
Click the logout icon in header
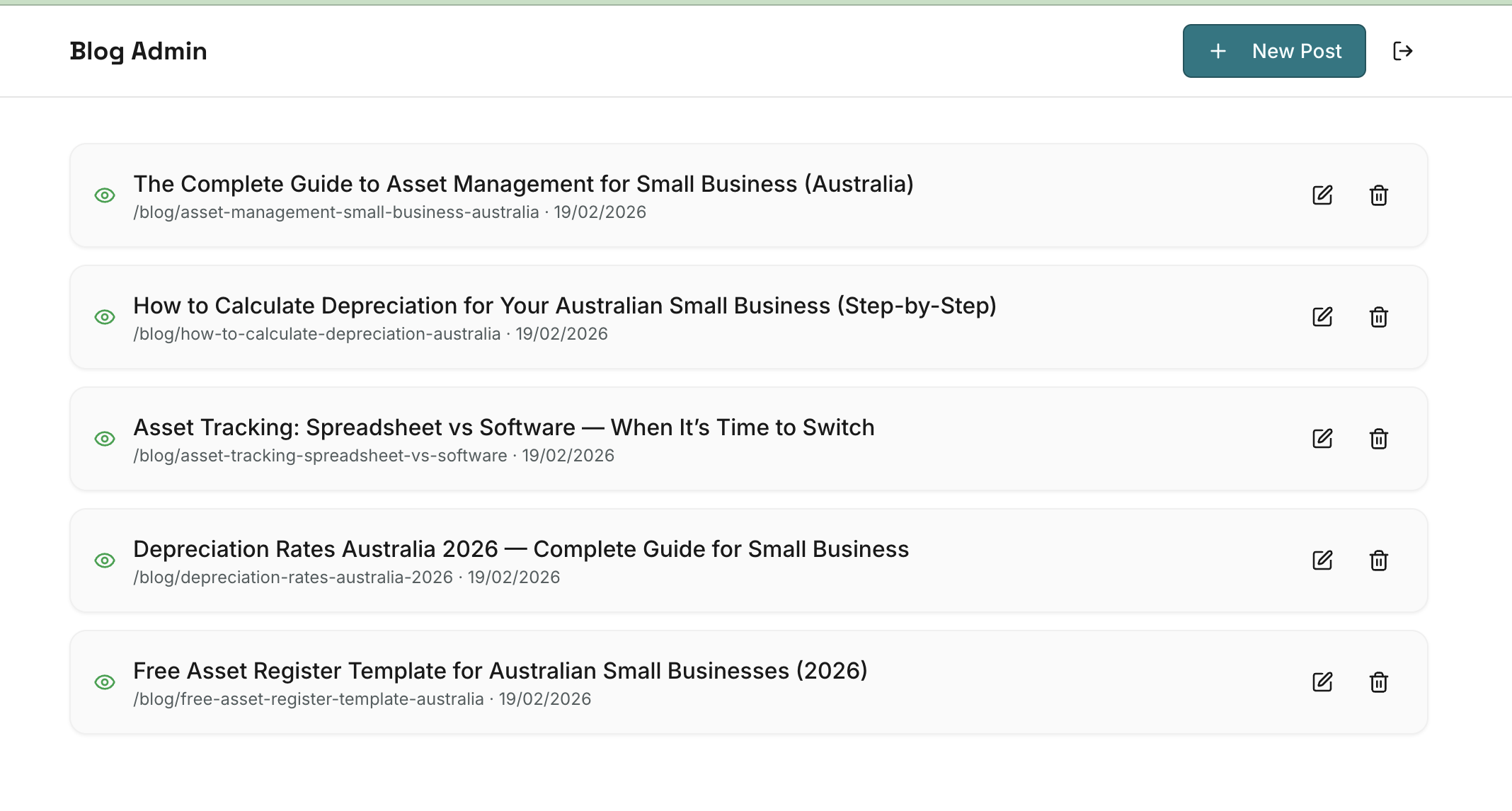pos(1402,51)
